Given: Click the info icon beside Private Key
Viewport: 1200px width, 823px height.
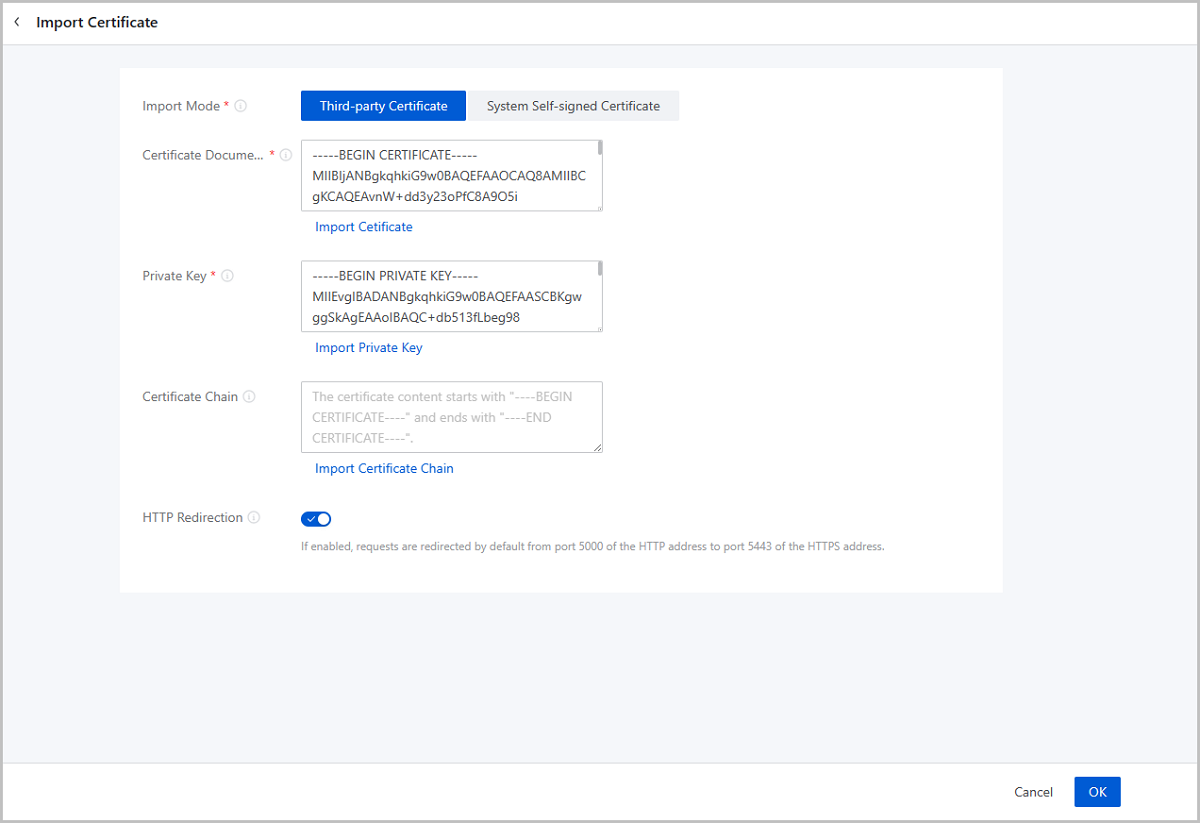Looking at the screenshot, I should click(x=227, y=276).
